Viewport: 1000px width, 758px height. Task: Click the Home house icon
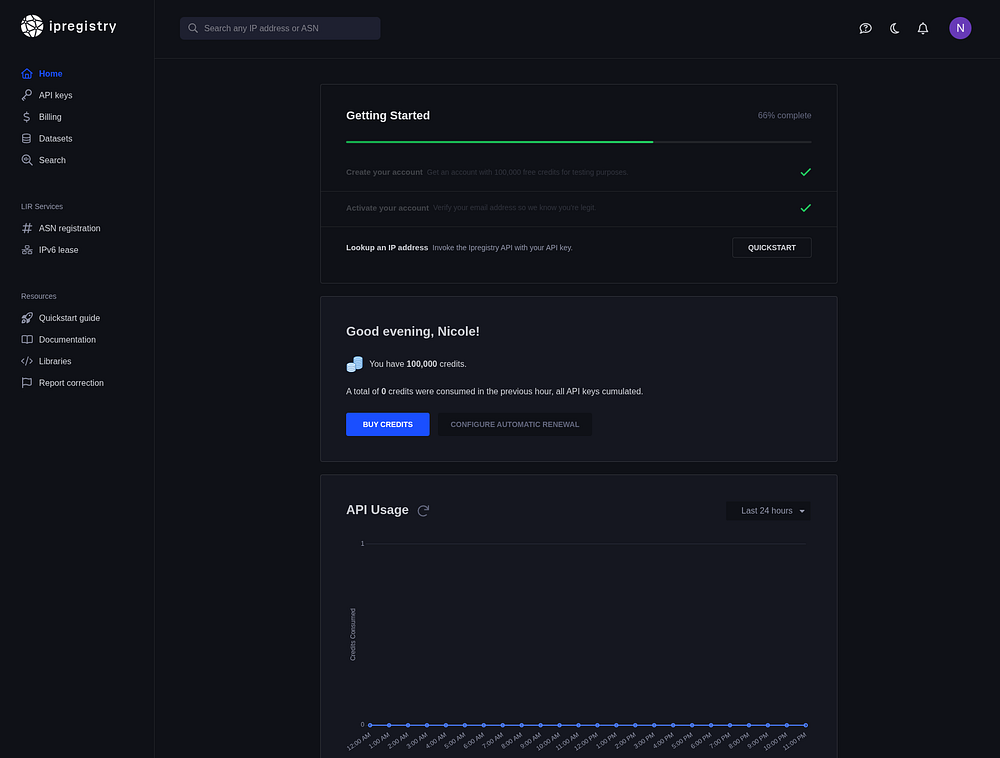[x=27, y=74]
